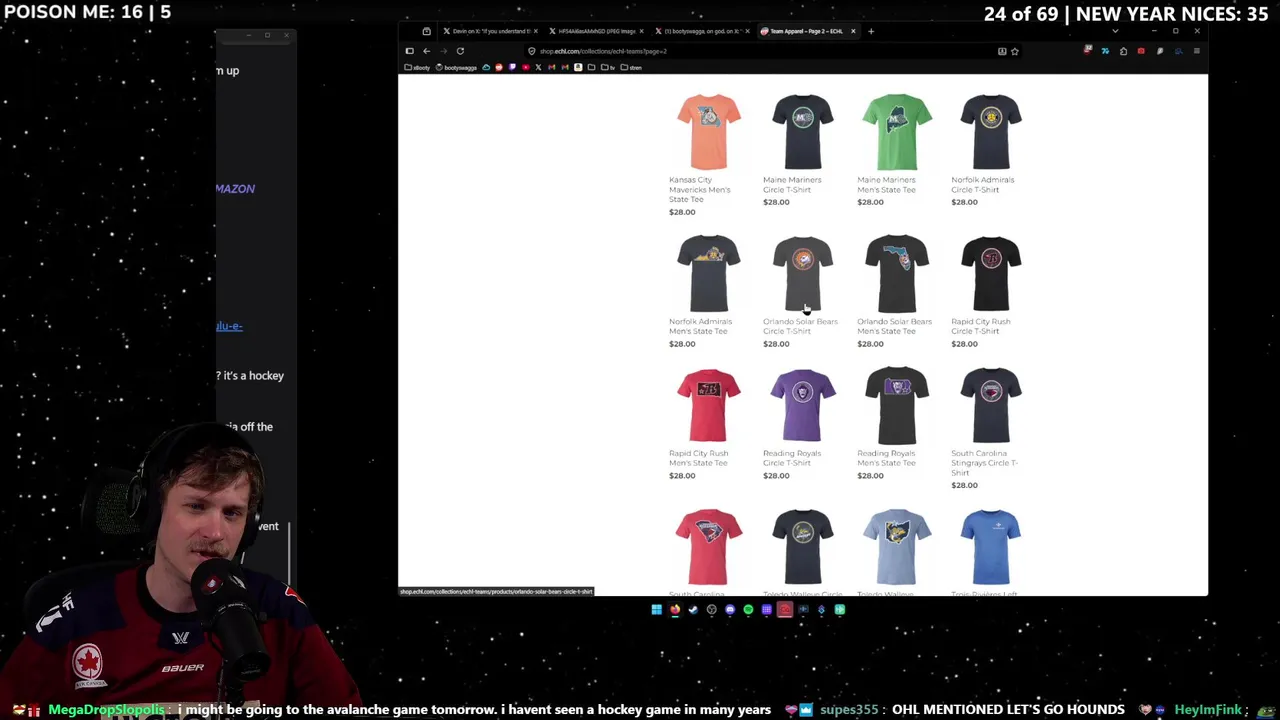Open South Carolina Stingrays Circle T-Shirt link

coord(984,463)
